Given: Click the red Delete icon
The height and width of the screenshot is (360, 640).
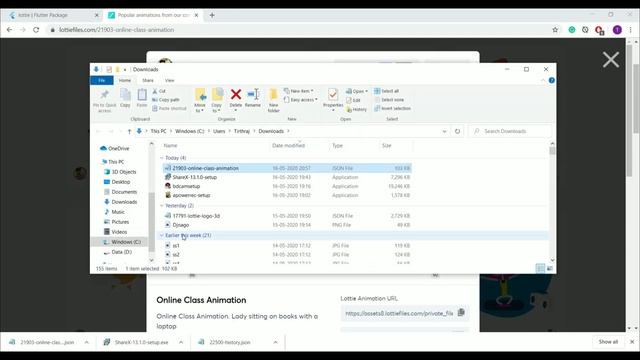Looking at the screenshot, I should point(236,95).
